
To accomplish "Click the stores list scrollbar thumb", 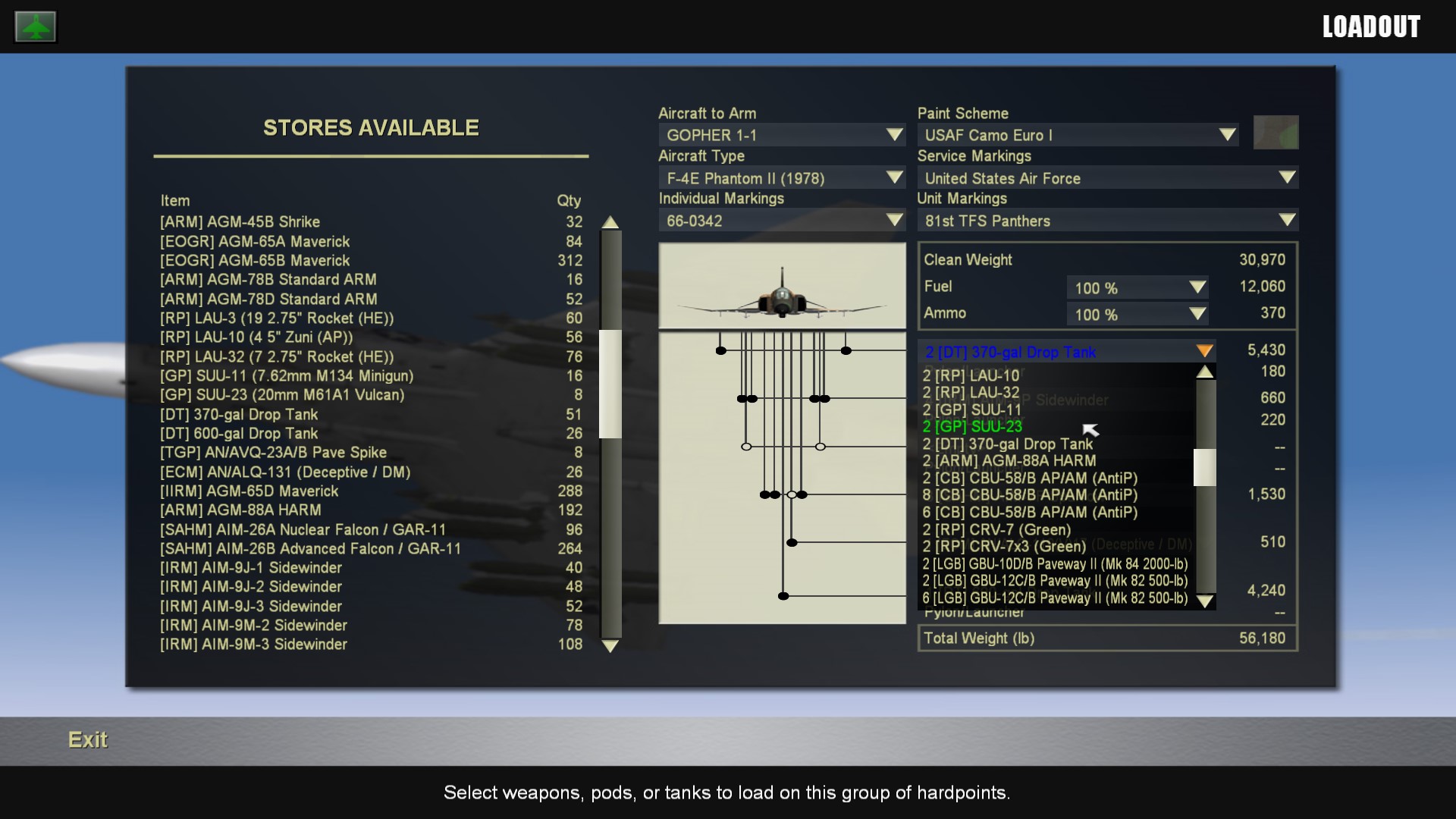I will pos(610,384).
